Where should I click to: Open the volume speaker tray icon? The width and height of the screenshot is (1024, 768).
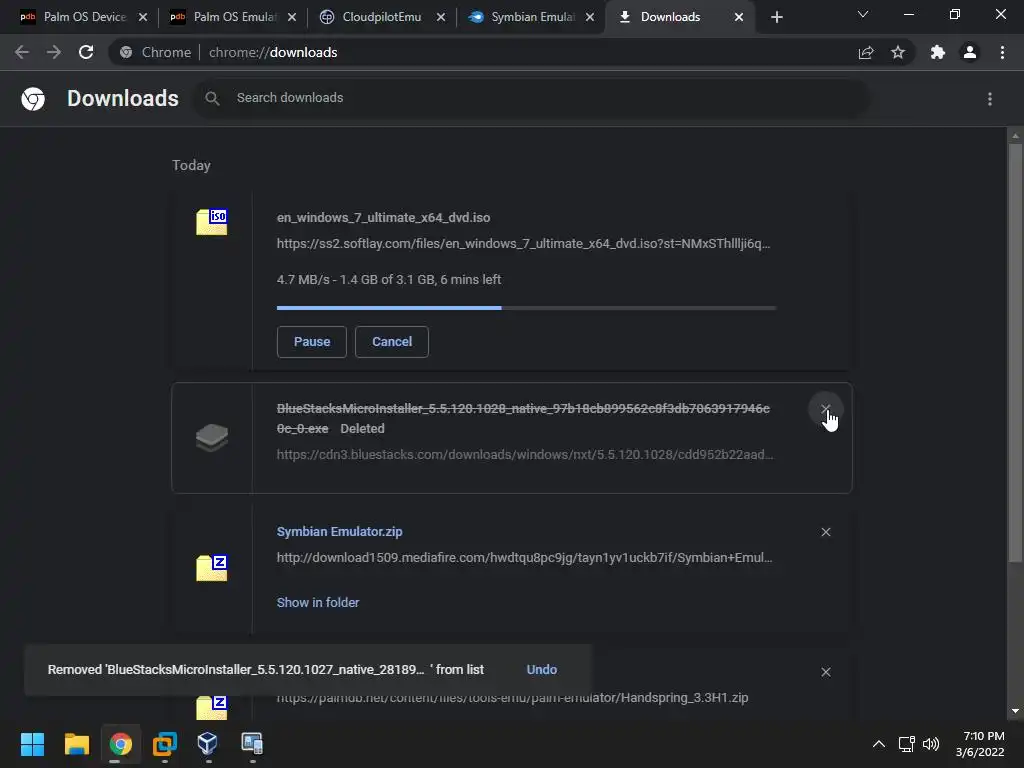pyautogui.click(x=931, y=744)
